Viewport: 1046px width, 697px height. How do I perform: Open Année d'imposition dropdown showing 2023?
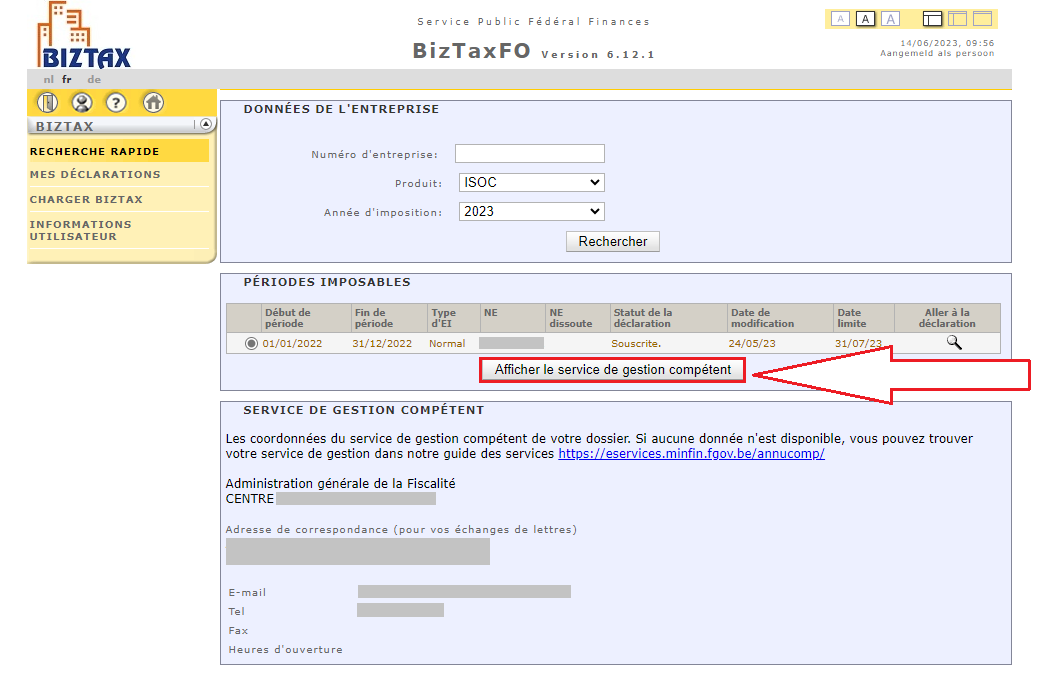[x=532, y=211]
